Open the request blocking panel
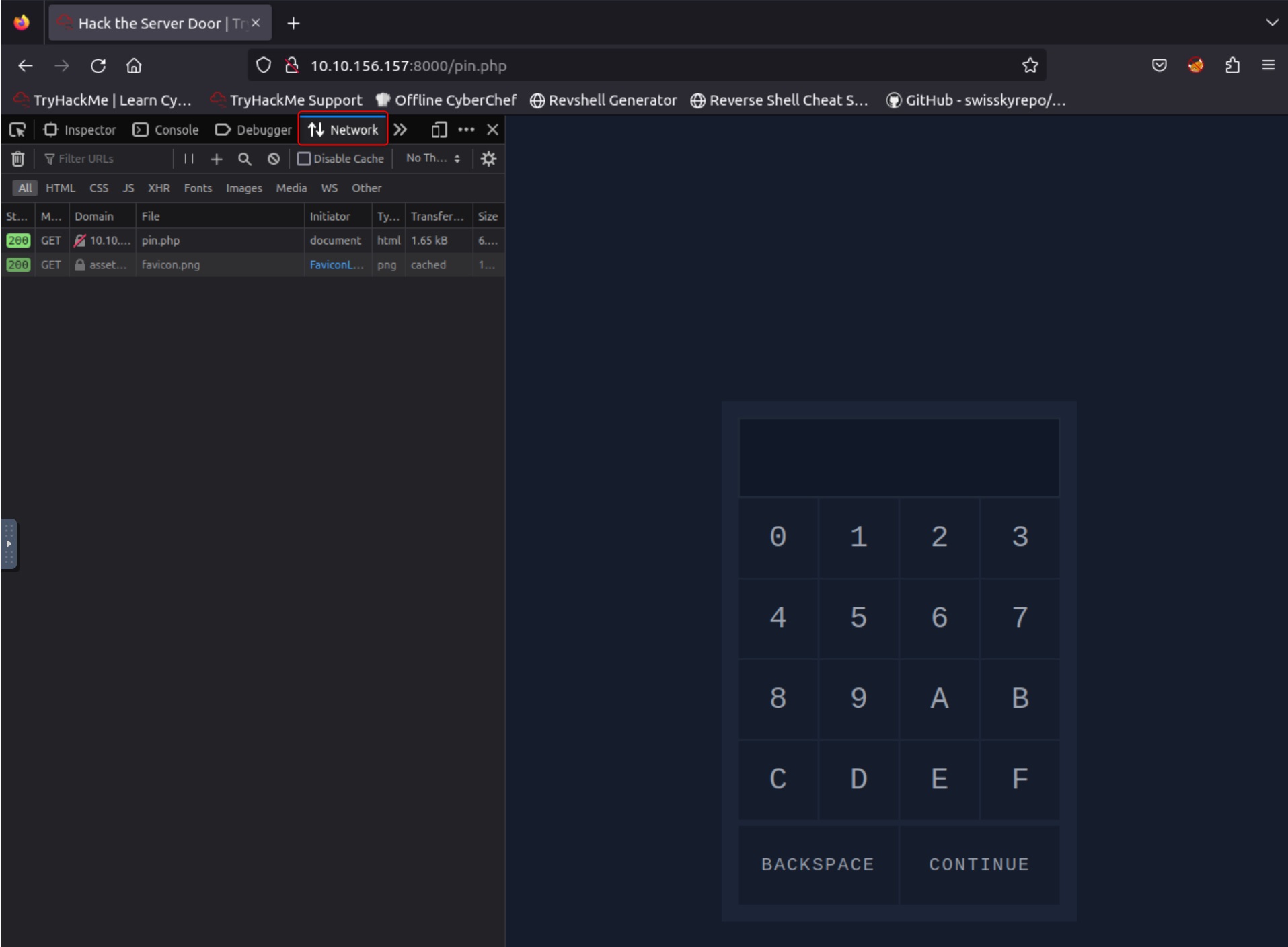 (273, 159)
